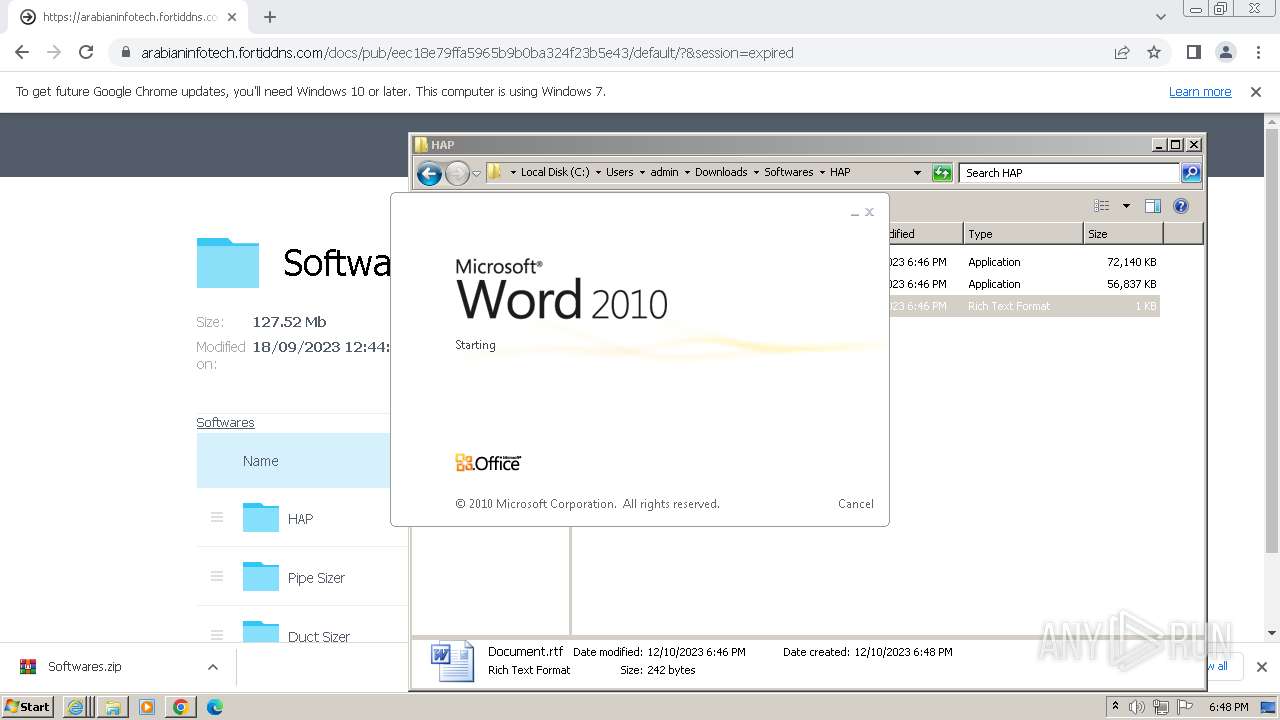
Task: Open the More view options dropdown arrow
Action: tap(1126, 206)
